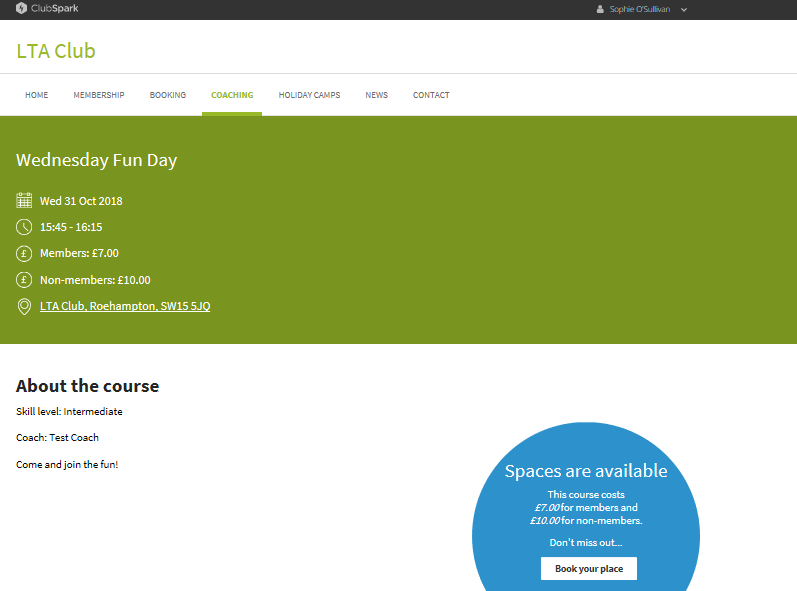This screenshot has width=797, height=591.
Task: Select the Coaching tab
Action: [x=232, y=95]
